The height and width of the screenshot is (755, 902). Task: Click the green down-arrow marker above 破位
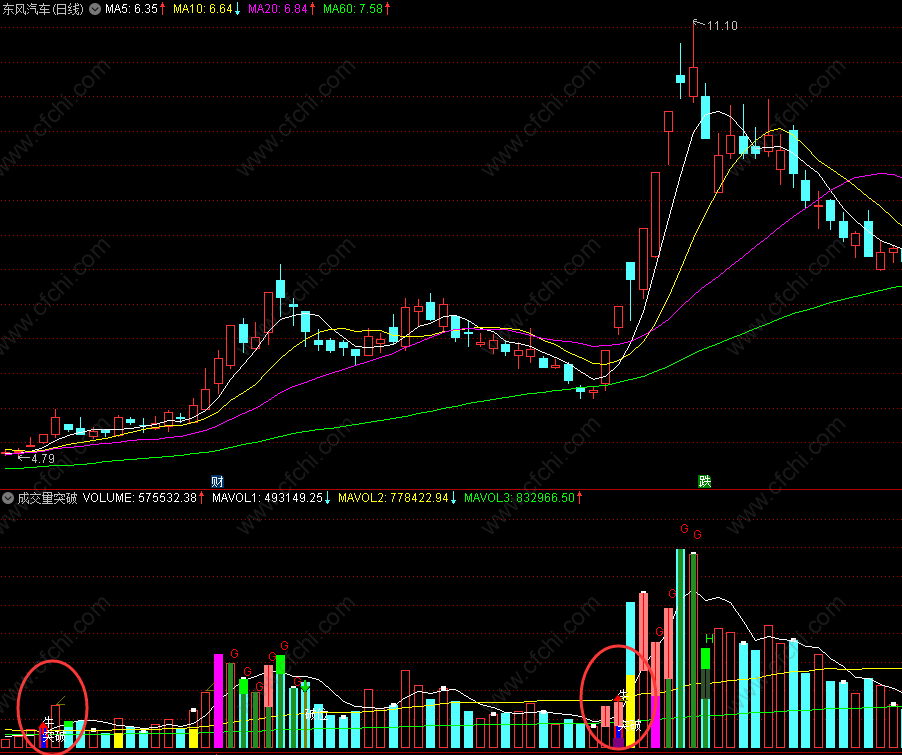coord(305,686)
